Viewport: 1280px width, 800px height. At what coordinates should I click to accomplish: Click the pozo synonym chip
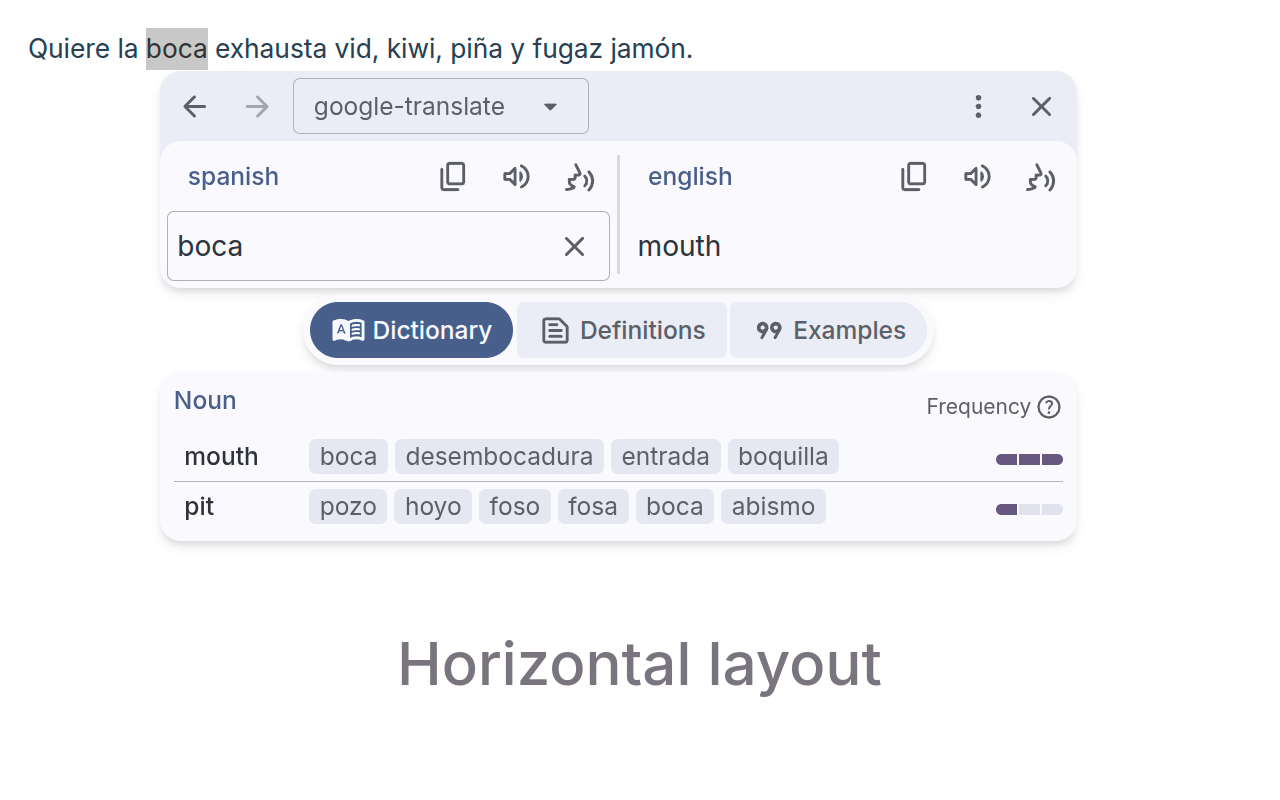tap(348, 507)
